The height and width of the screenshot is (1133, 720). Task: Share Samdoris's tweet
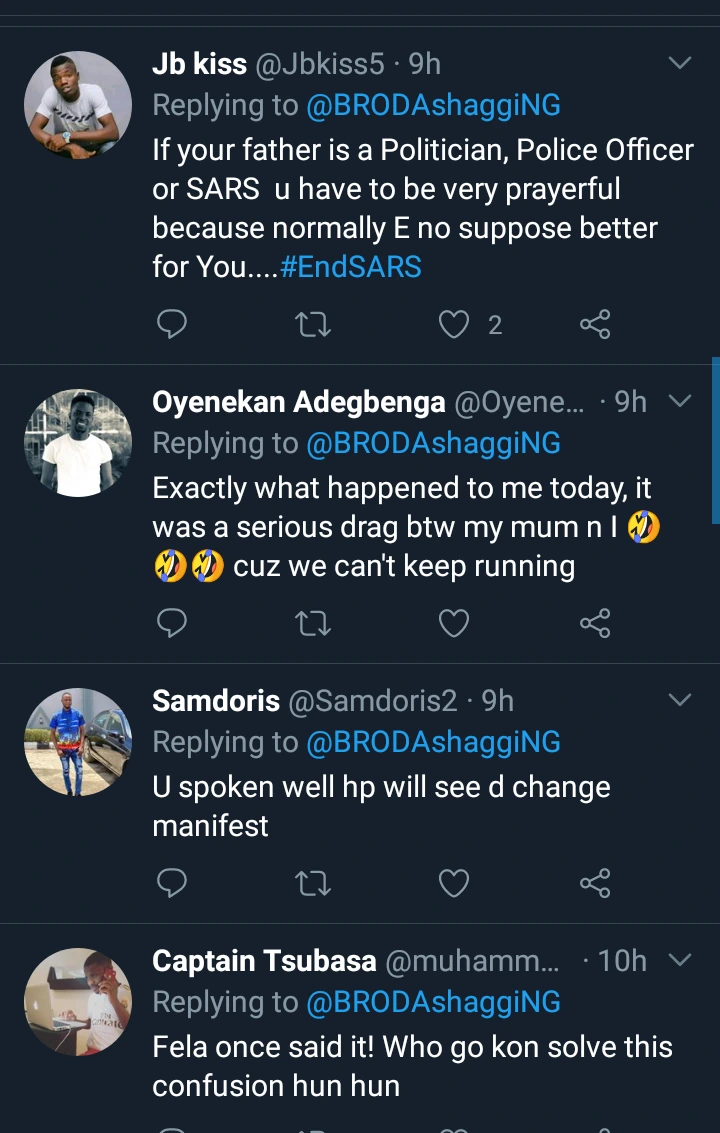595,883
